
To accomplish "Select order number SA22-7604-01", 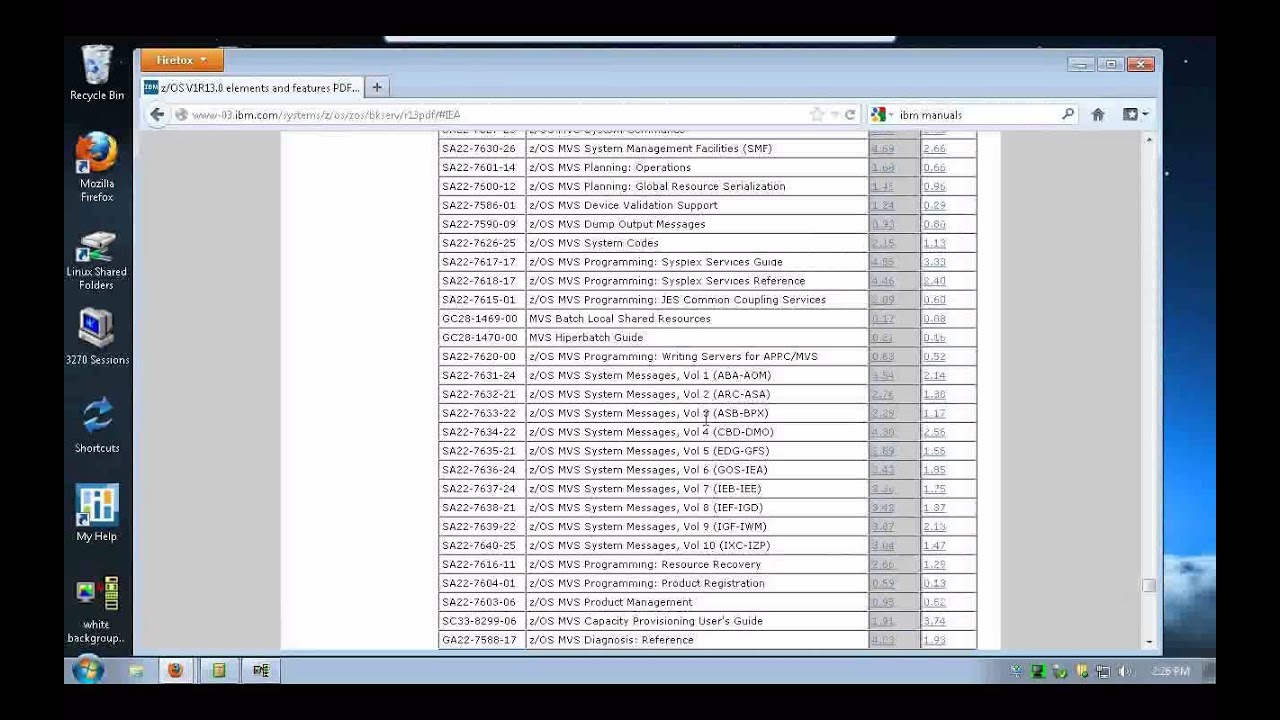I will coord(479,584).
